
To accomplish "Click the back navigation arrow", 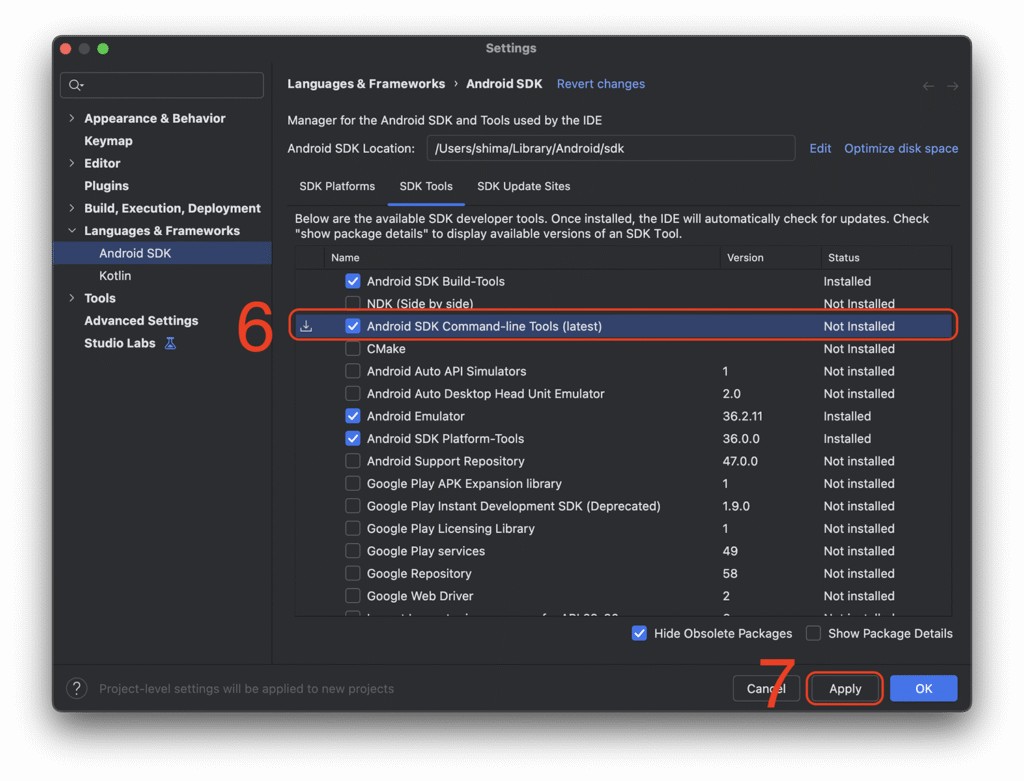I will (x=928, y=86).
